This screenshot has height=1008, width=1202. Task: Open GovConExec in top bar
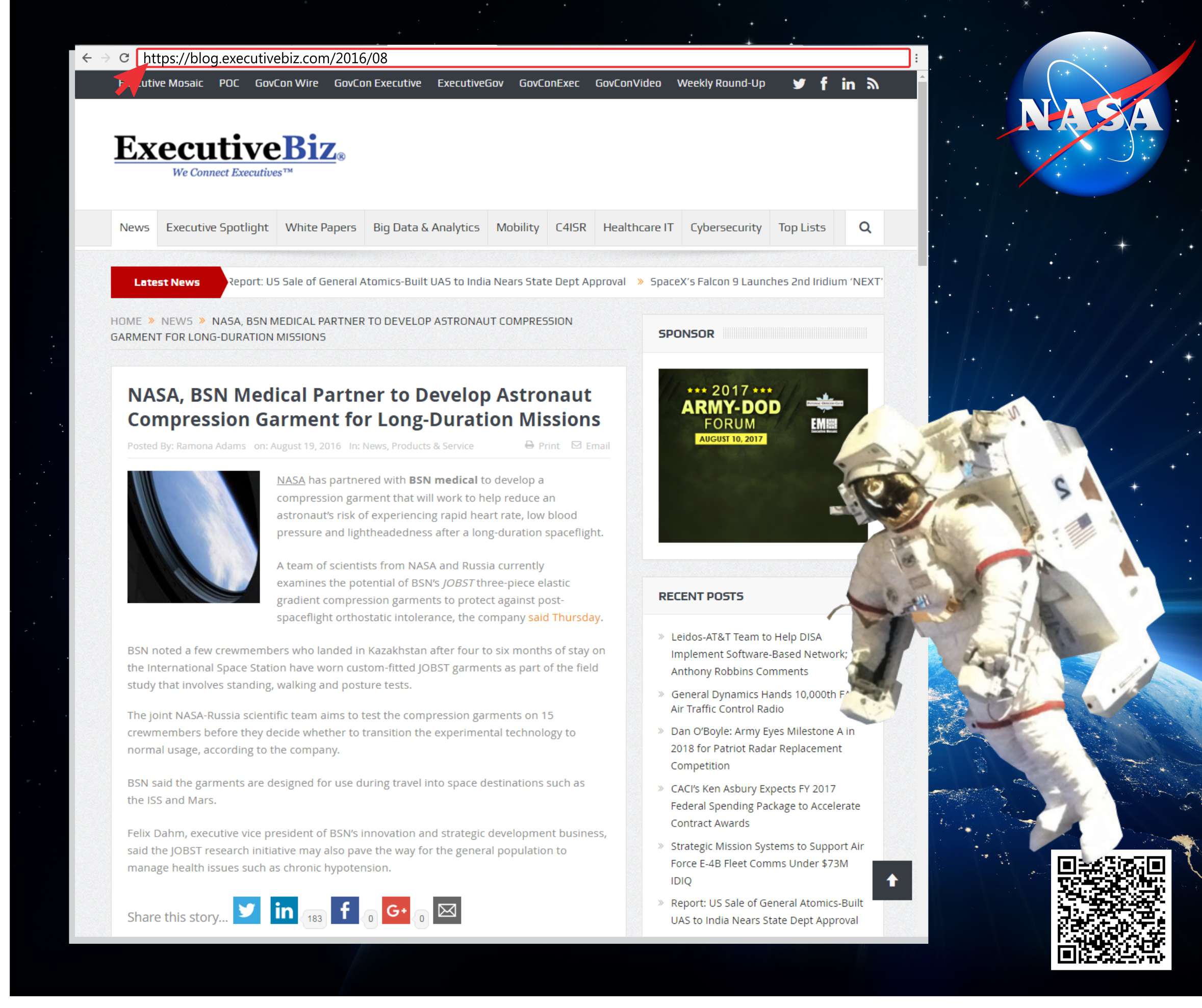click(x=549, y=83)
